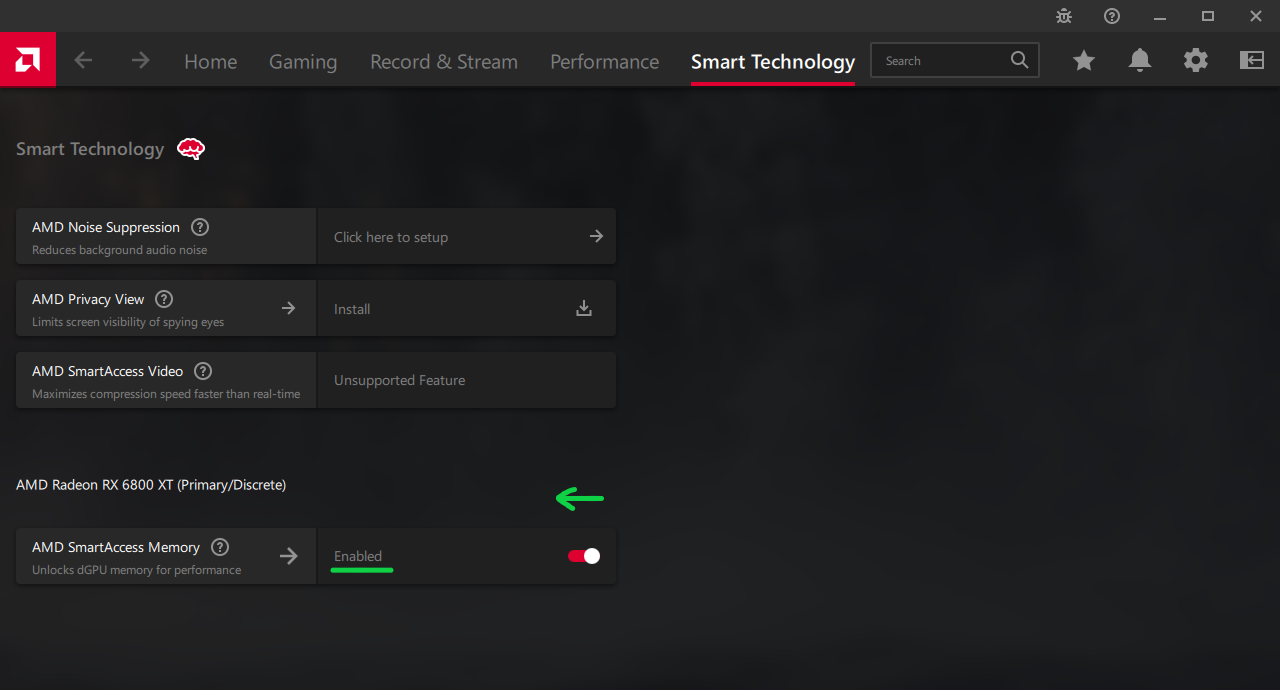Click 'Maximizes compression speed faster than real-time'
1280x690 pixels.
tap(166, 394)
